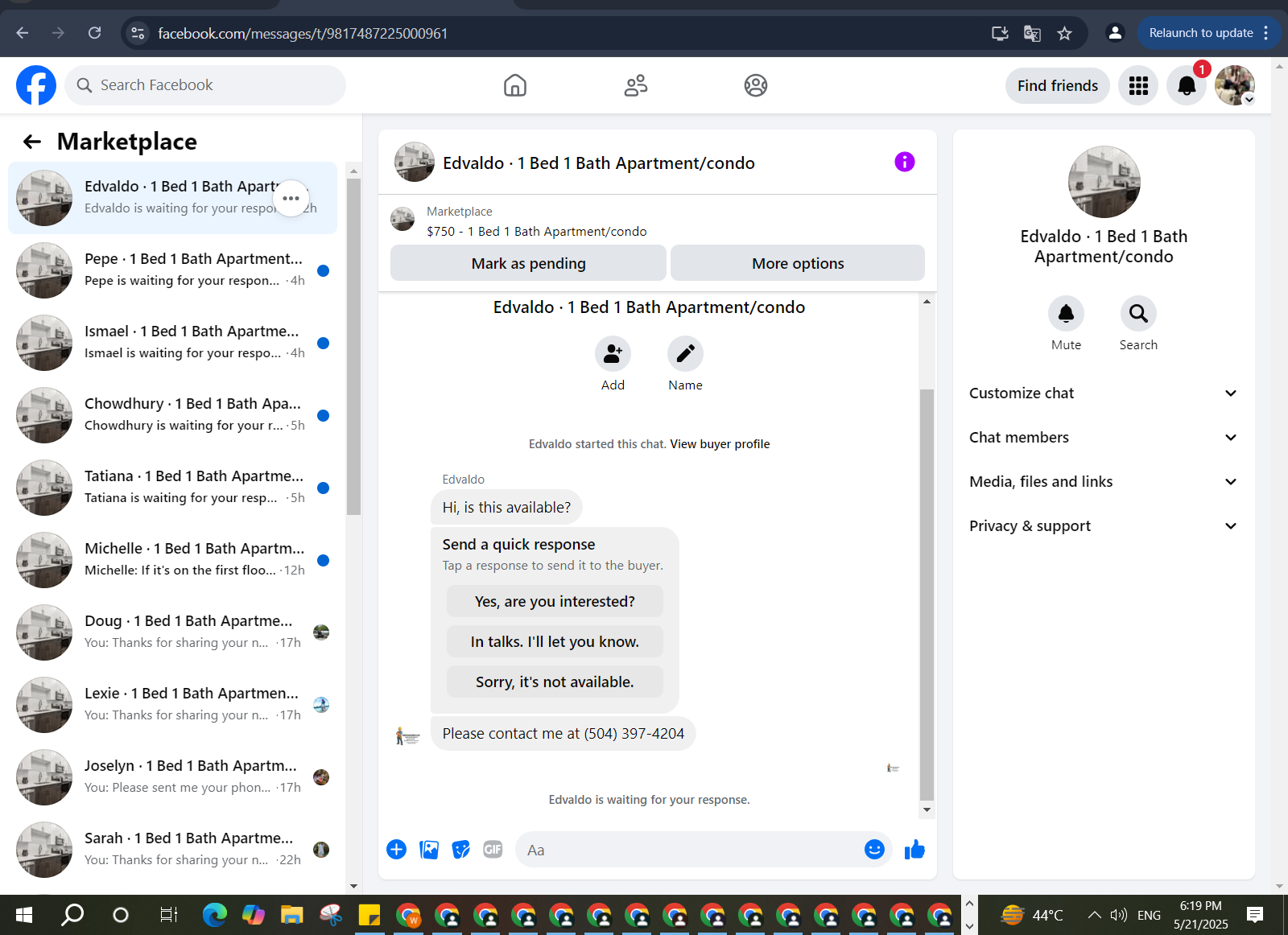
Task: Open Joselyn conversation in list
Action: [x=173, y=777]
